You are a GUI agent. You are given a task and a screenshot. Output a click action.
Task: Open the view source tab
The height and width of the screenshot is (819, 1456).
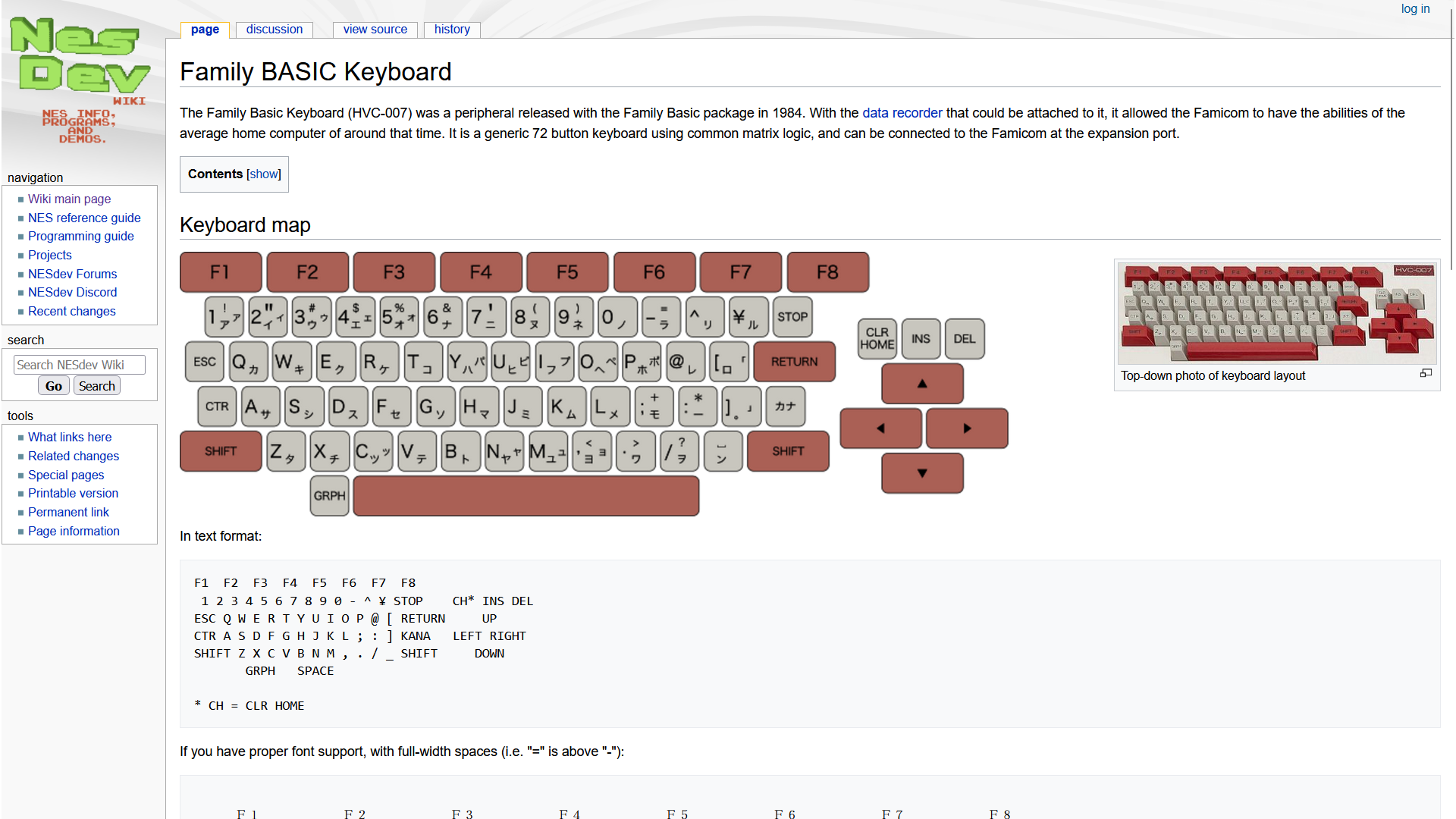coord(375,30)
